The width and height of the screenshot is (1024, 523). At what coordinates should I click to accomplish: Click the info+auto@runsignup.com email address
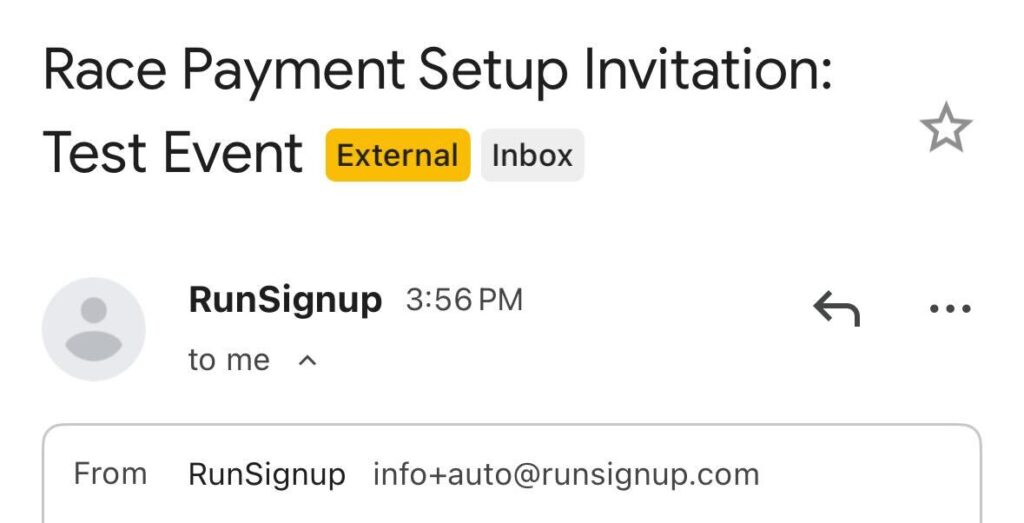tap(566, 474)
